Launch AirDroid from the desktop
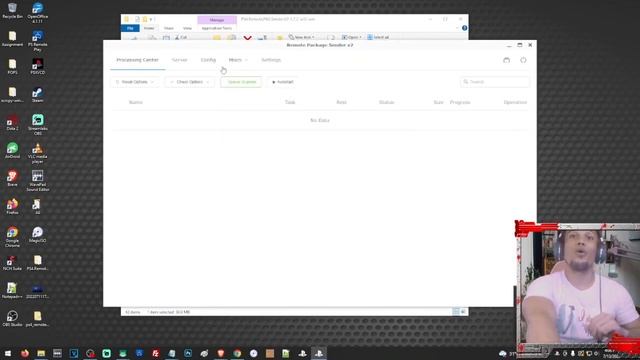Image resolution: width=640 pixels, height=360 pixels. point(12,151)
